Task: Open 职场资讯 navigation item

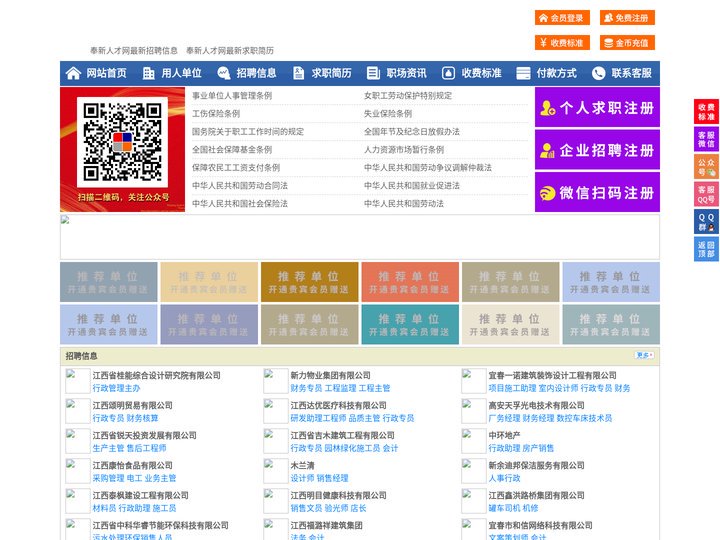Action: click(x=406, y=73)
